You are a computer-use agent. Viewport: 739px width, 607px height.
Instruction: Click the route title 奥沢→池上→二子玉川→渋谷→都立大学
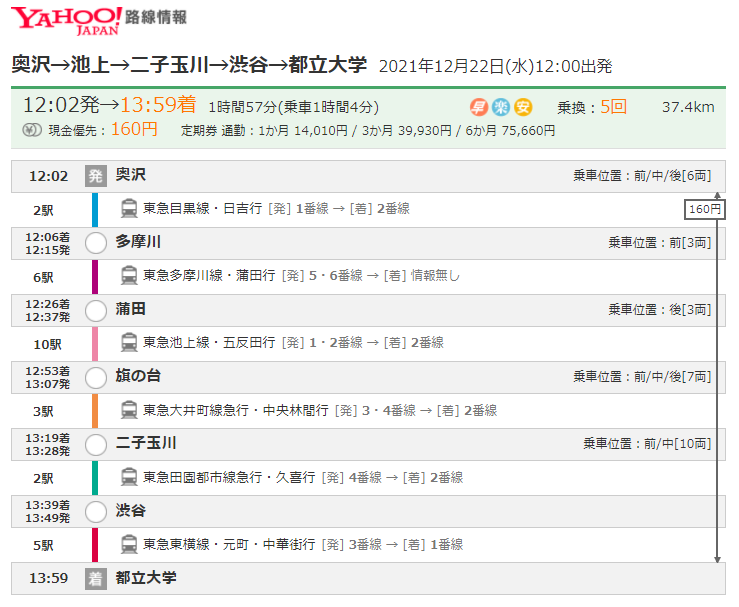[189, 65]
